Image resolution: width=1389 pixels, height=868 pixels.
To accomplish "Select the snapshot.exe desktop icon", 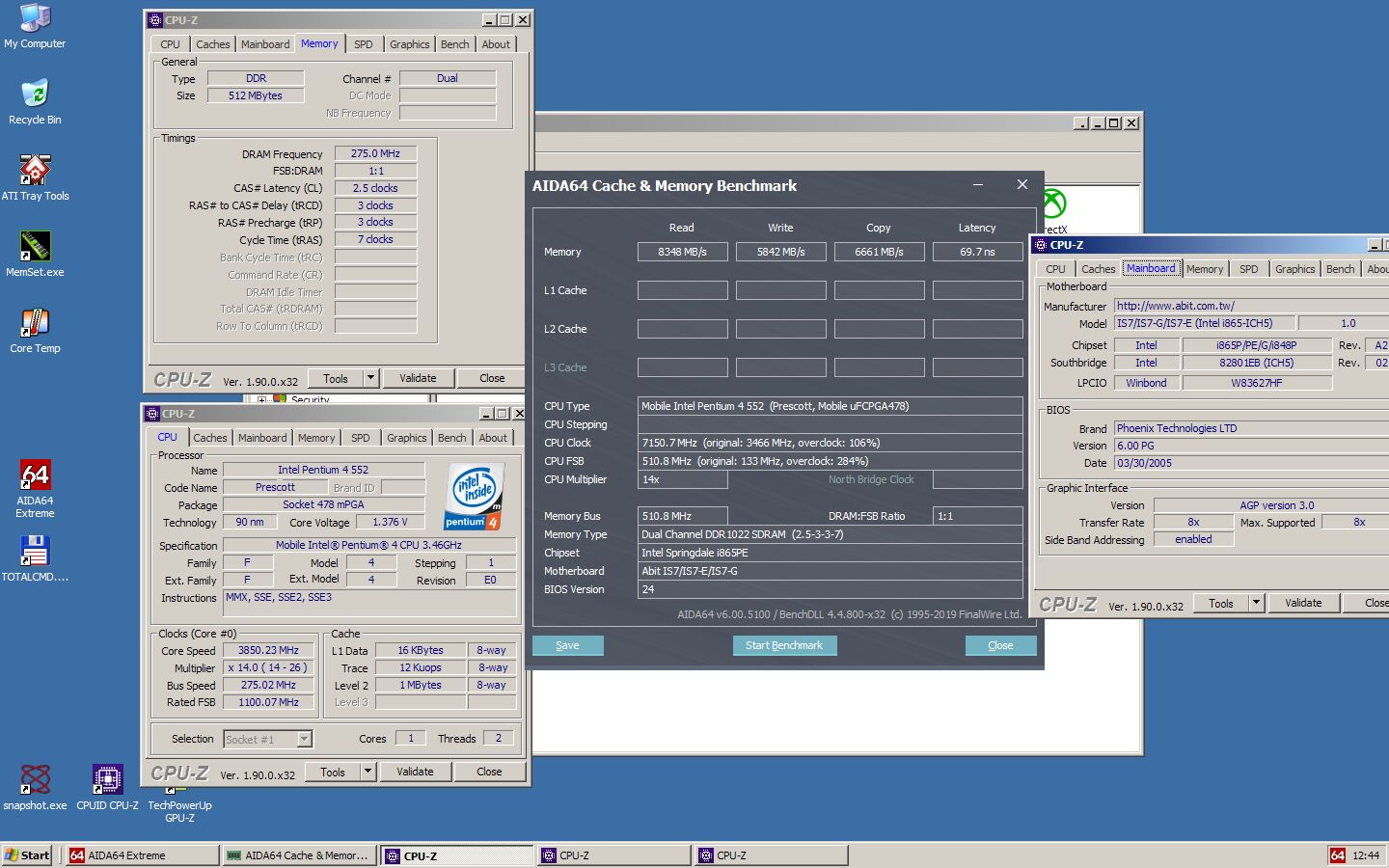I will click(35, 779).
